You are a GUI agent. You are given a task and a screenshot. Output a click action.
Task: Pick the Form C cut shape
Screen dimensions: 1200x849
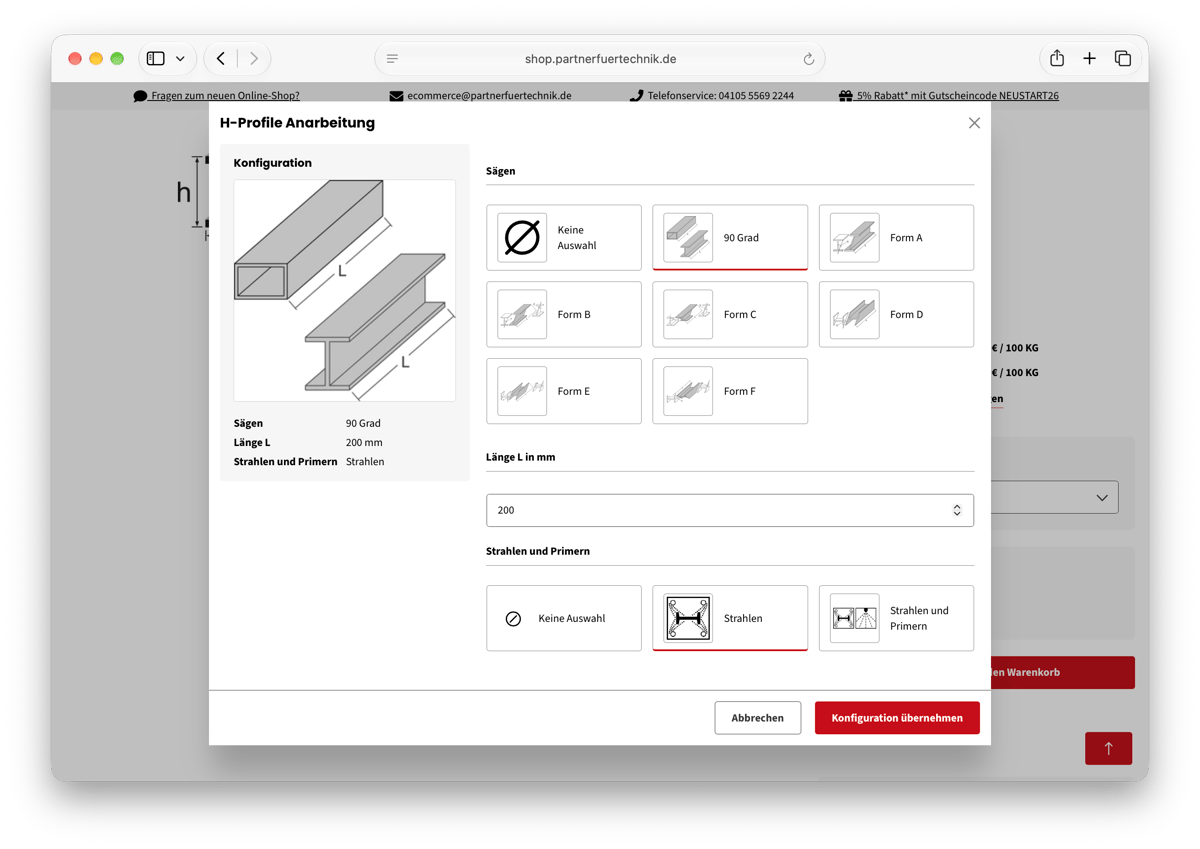[x=730, y=315]
